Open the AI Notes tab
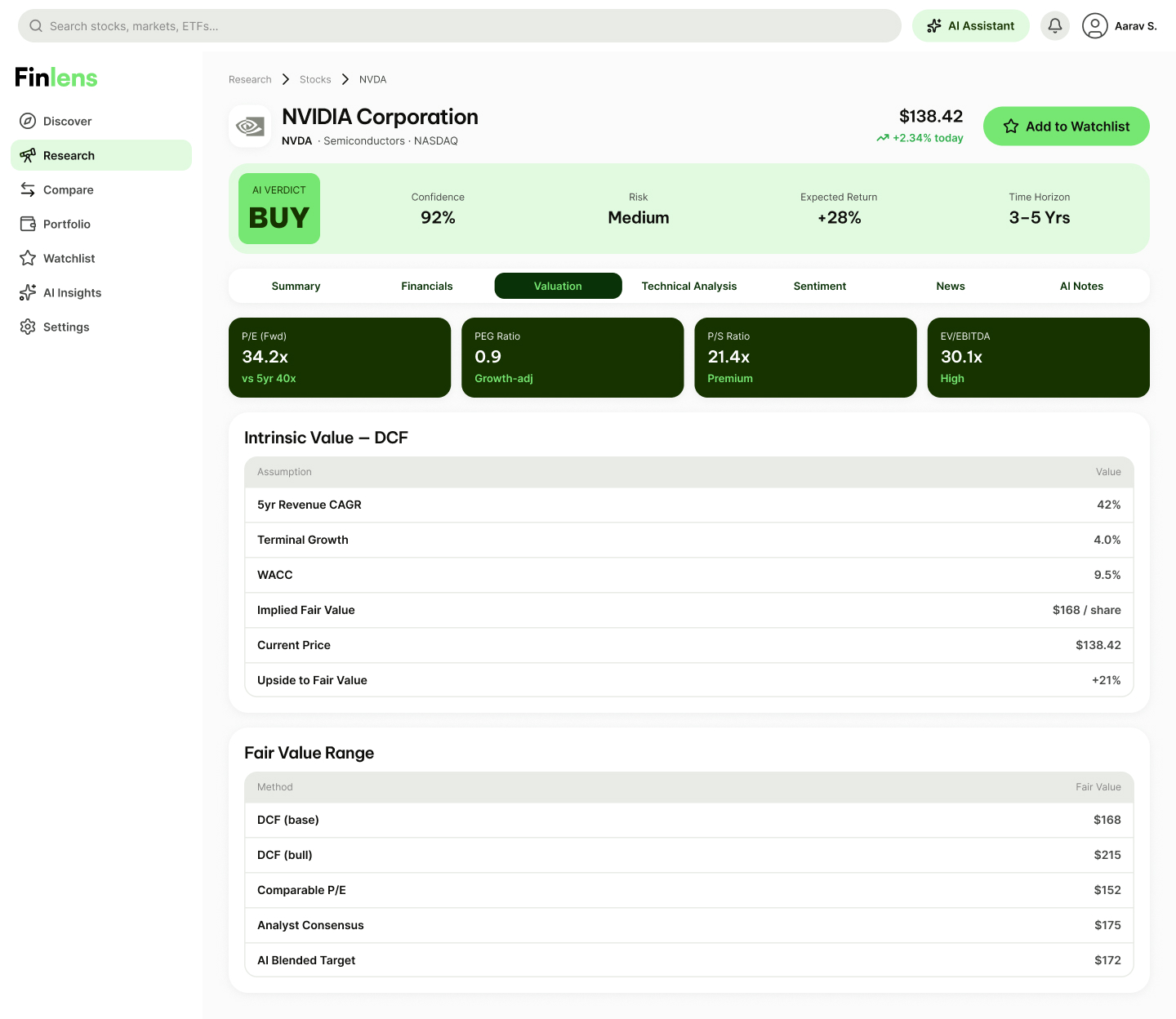 click(1081, 286)
